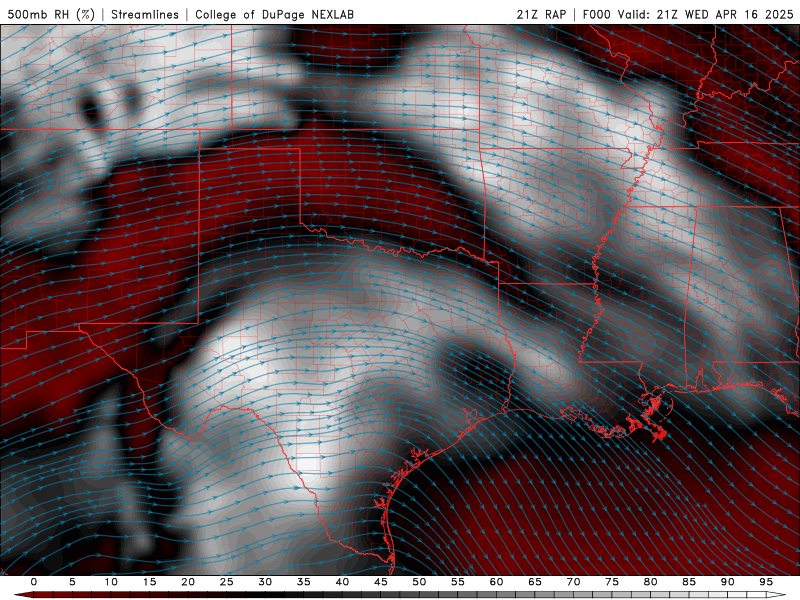This screenshot has width=800, height=600.
Task: Click the '50' percent legend label
Action: click(x=419, y=582)
